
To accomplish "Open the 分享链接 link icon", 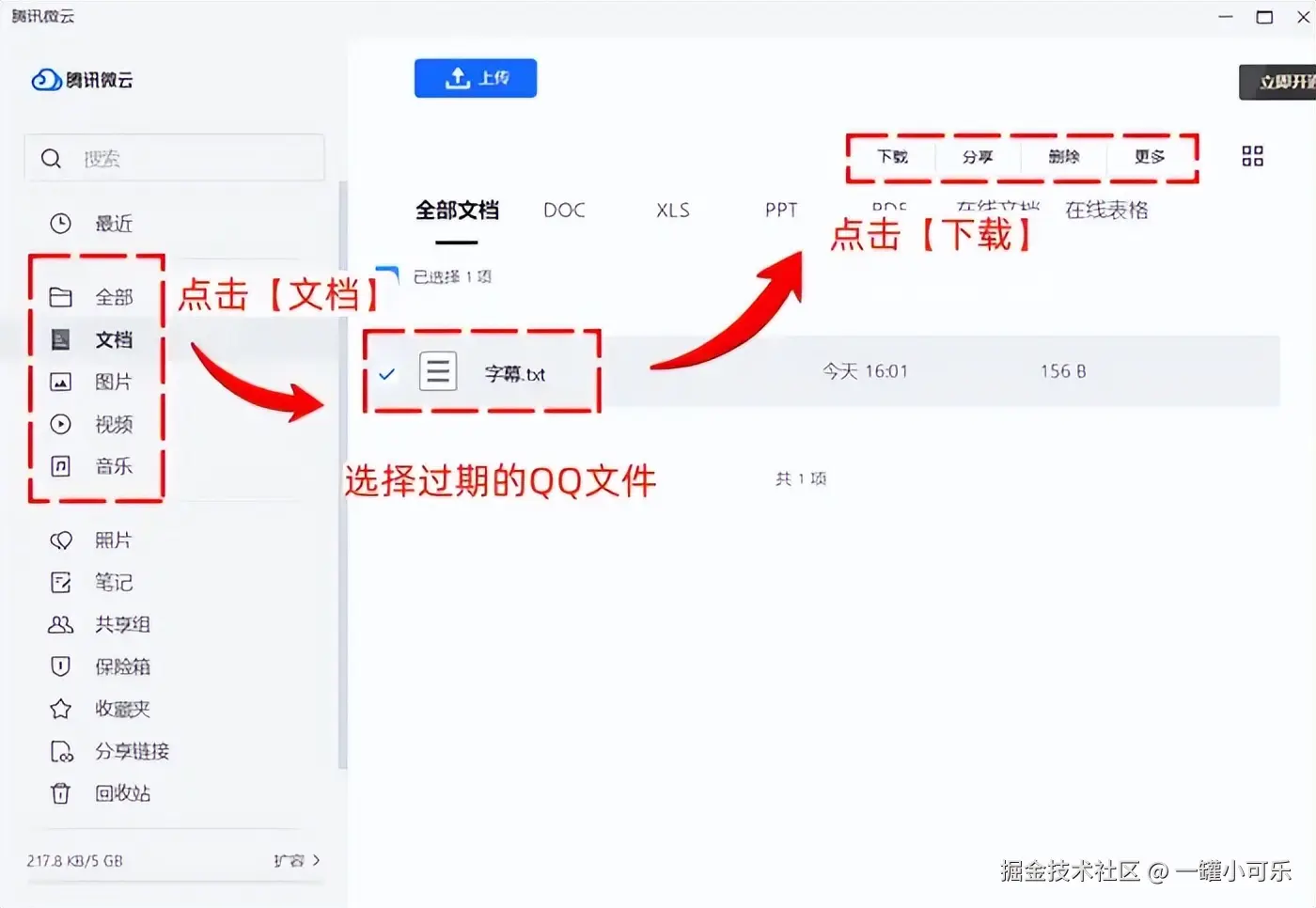I will click(61, 751).
